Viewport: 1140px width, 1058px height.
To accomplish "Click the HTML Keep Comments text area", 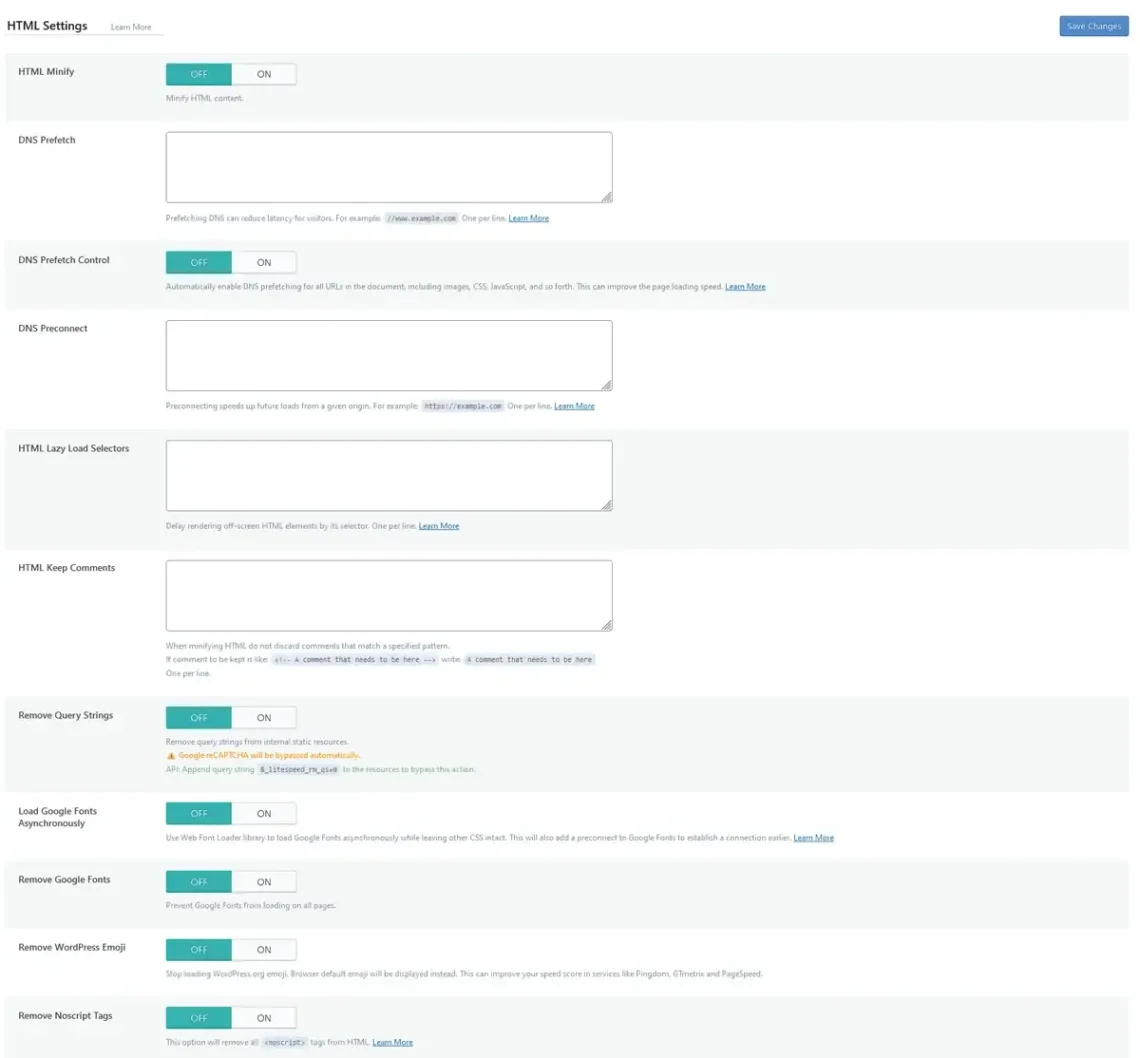I will point(389,594).
